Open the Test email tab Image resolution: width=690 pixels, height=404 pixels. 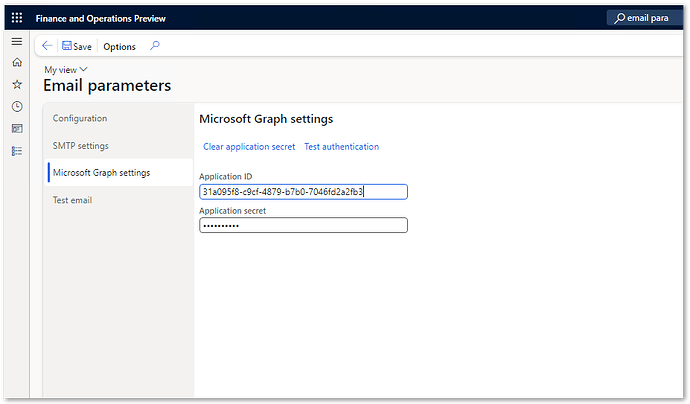pos(73,200)
